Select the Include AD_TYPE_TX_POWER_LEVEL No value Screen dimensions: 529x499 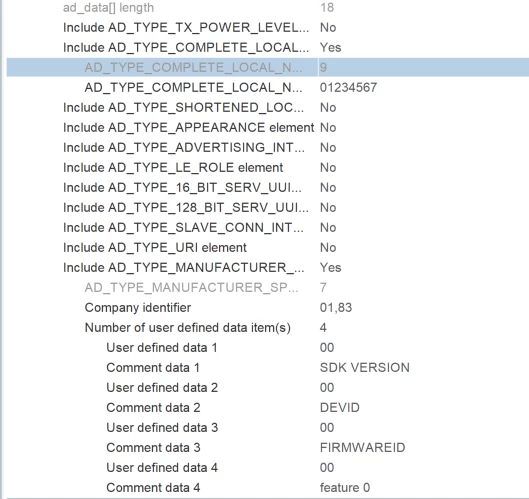point(328,28)
